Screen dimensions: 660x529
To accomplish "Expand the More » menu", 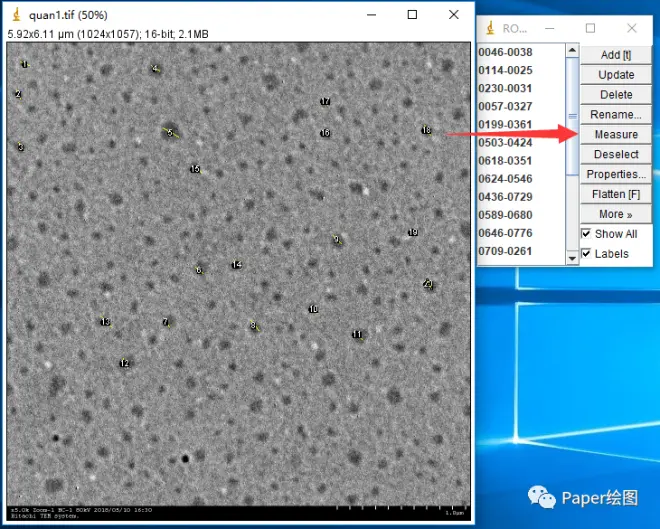I will [x=616, y=214].
